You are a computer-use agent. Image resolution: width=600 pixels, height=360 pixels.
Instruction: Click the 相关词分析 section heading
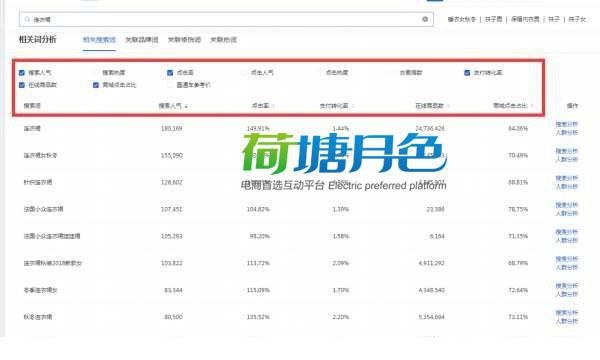[38, 39]
